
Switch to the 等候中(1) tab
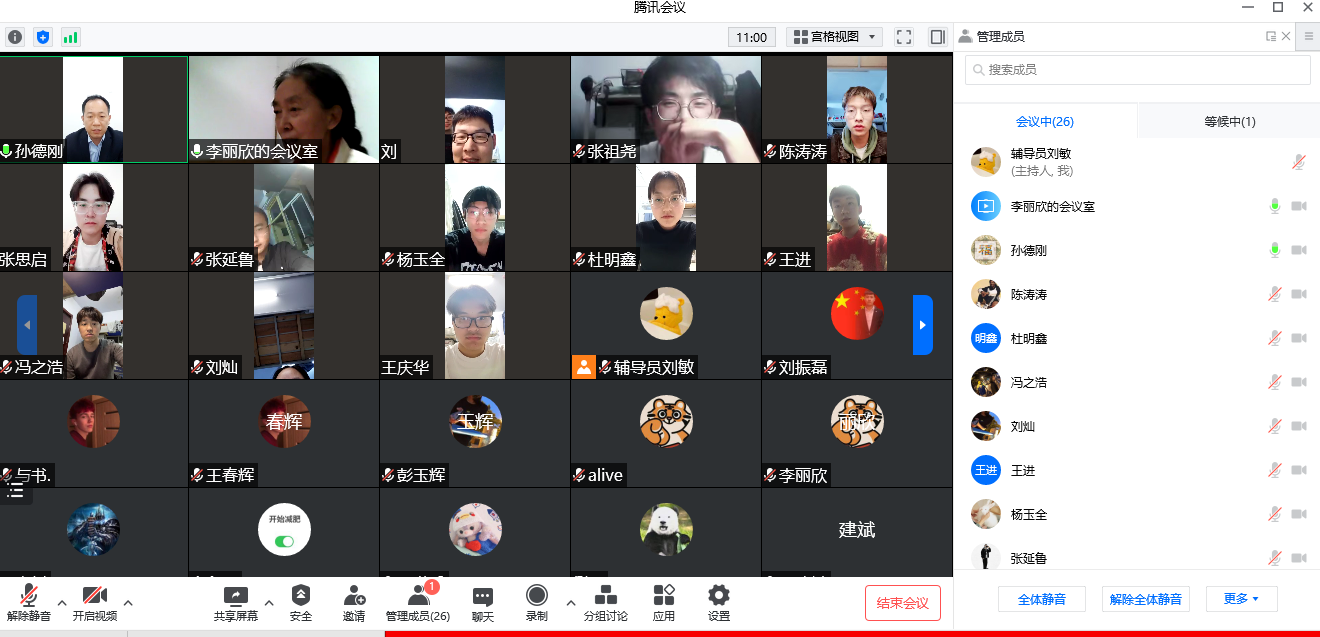(x=1229, y=122)
